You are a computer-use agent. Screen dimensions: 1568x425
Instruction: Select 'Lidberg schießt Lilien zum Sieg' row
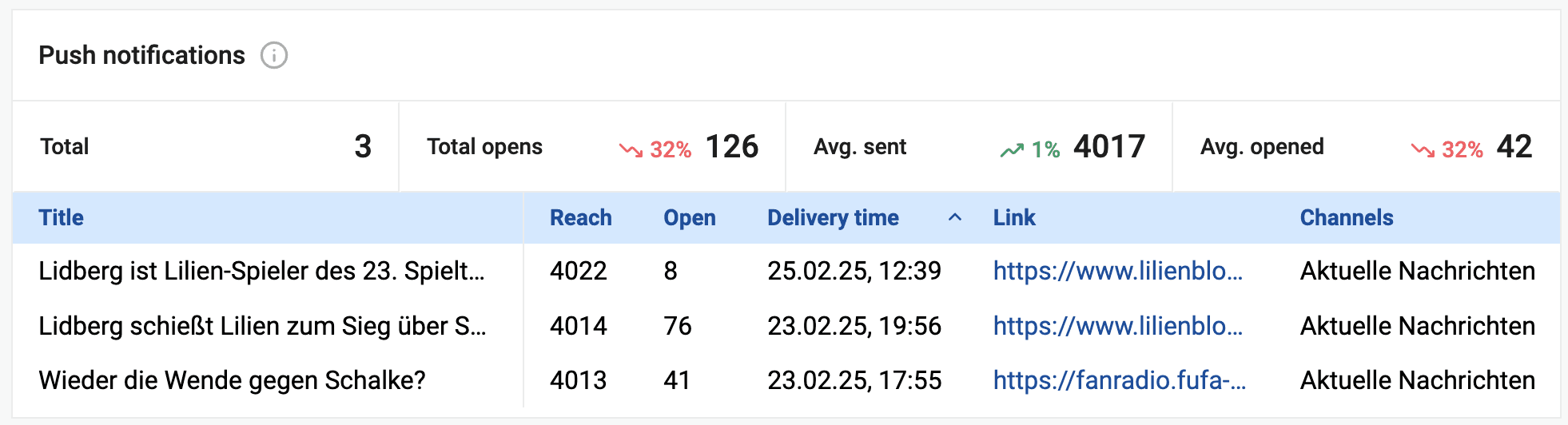point(786,326)
